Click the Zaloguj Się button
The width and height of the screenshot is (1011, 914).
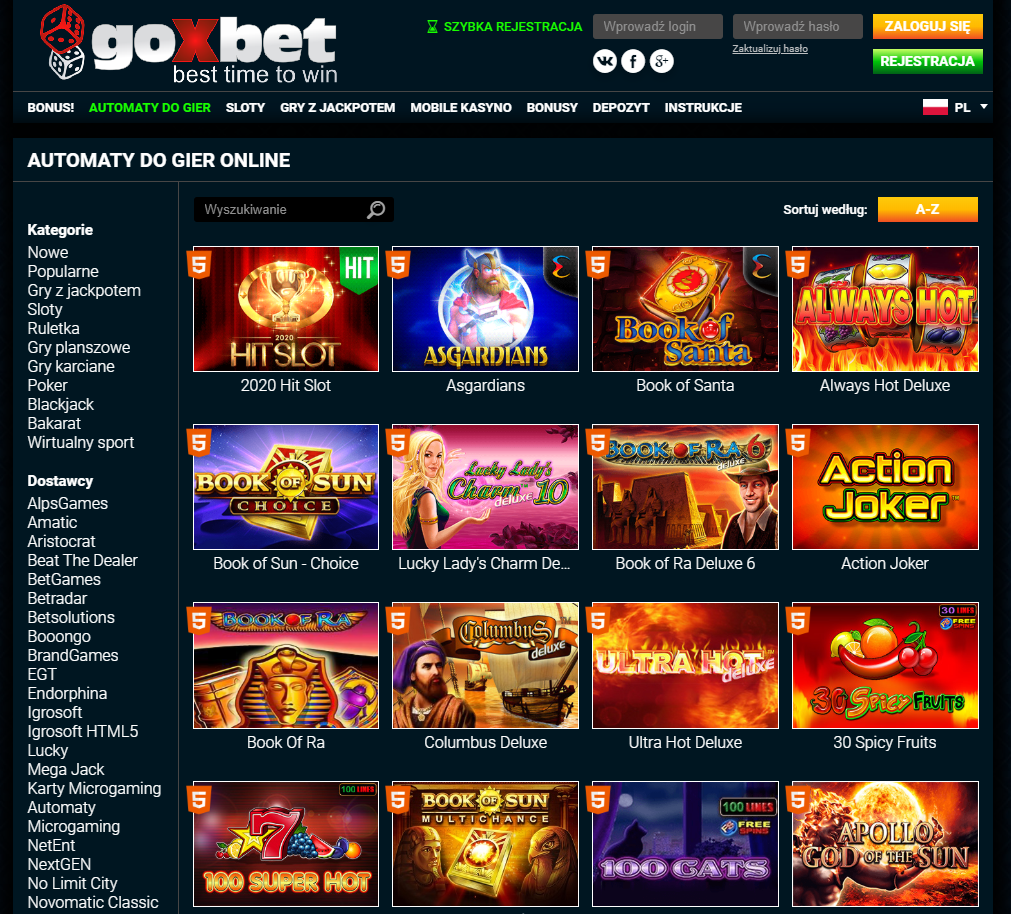point(927,26)
